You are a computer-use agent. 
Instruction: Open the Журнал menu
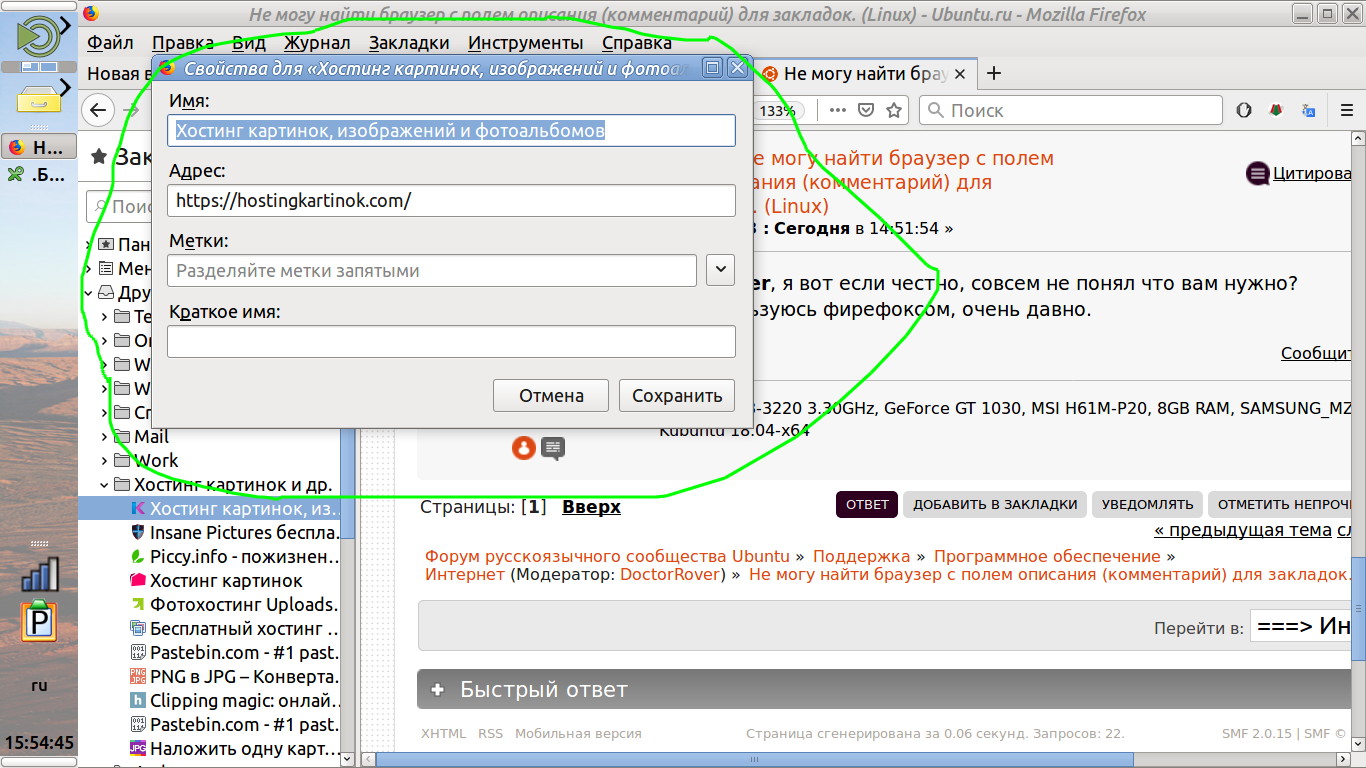(x=317, y=42)
